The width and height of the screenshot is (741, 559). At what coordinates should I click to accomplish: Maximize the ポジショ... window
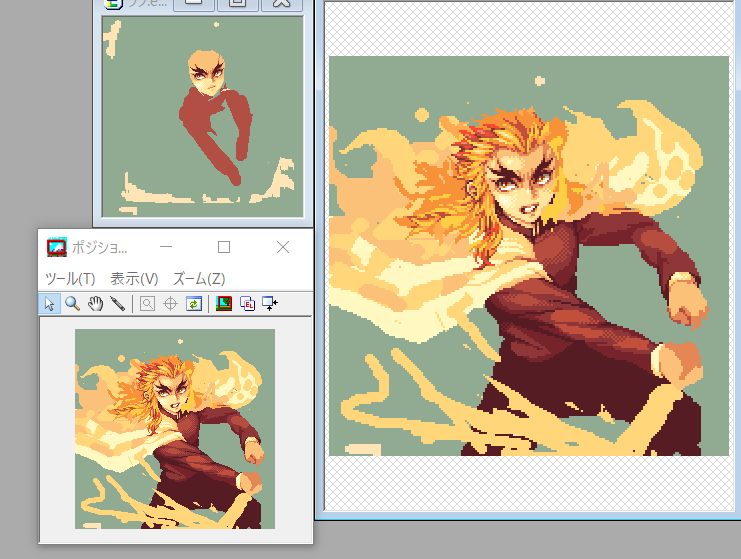224,247
